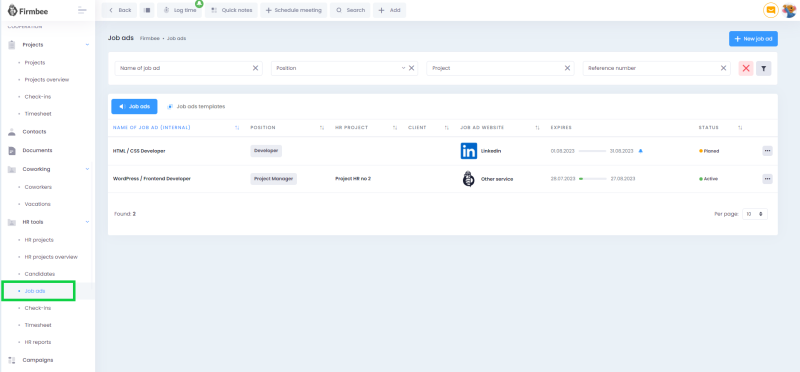Collapse the sidebar with the hamburger icon
Screen dimensions: 800x372
[x=82, y=10]
